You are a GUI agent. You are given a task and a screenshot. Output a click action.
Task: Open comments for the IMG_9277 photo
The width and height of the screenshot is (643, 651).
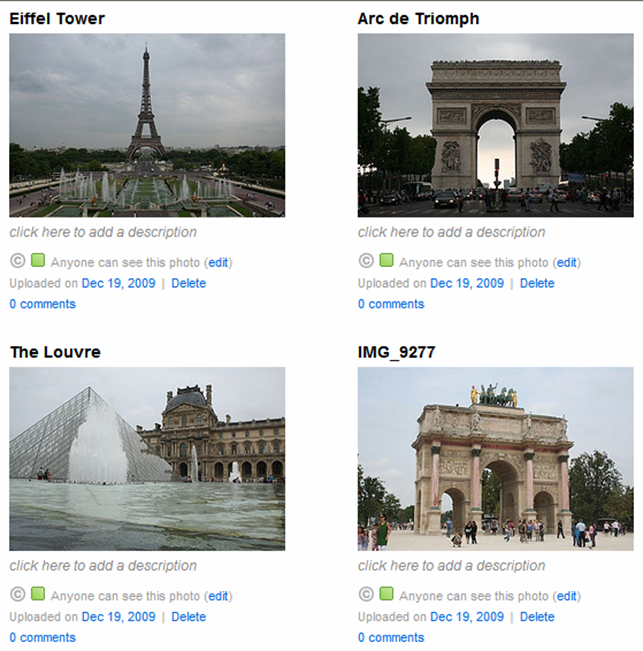point(391,638)
